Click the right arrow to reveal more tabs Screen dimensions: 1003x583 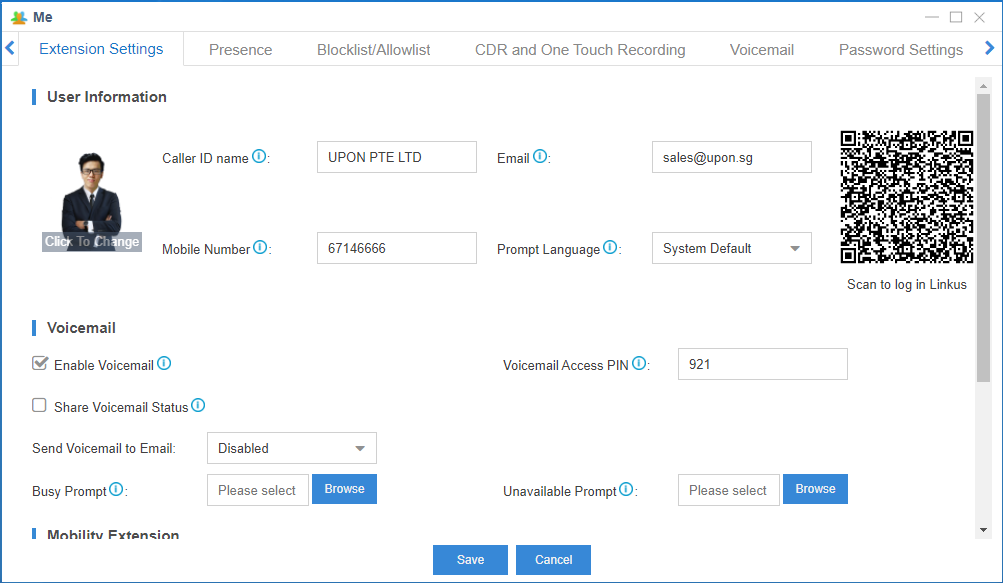[x=989, y=47]
